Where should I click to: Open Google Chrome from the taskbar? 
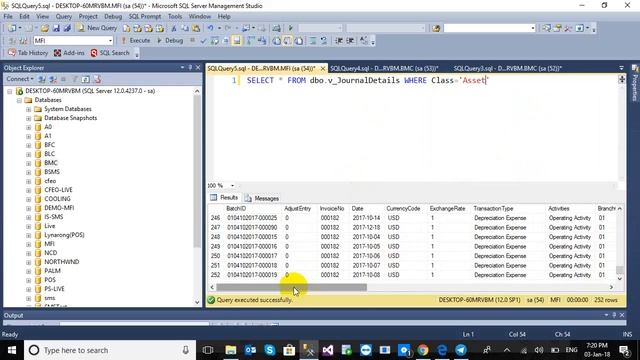pyautogui.click(x=423, y=350)
